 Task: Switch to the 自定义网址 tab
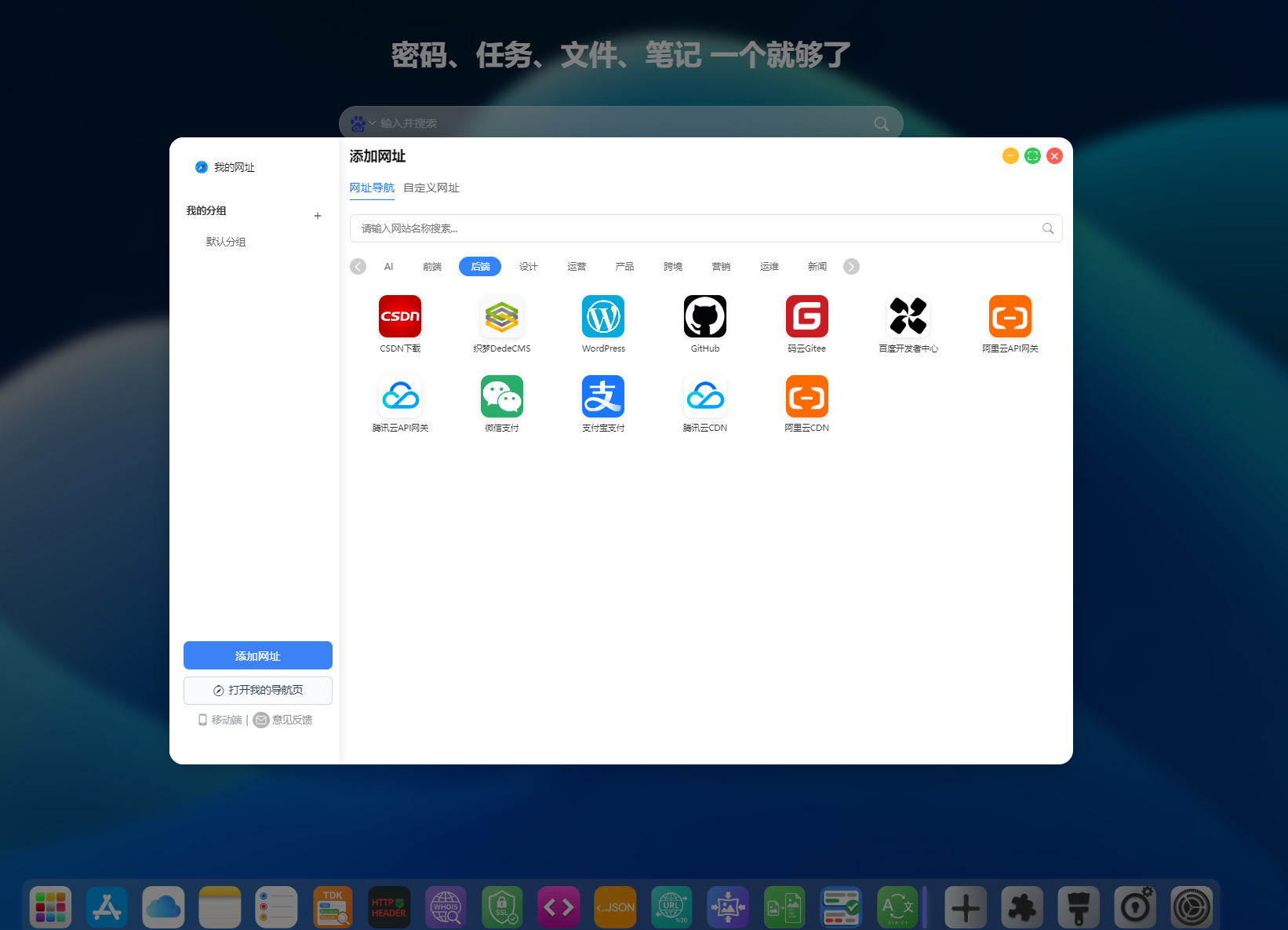(431, 188)
